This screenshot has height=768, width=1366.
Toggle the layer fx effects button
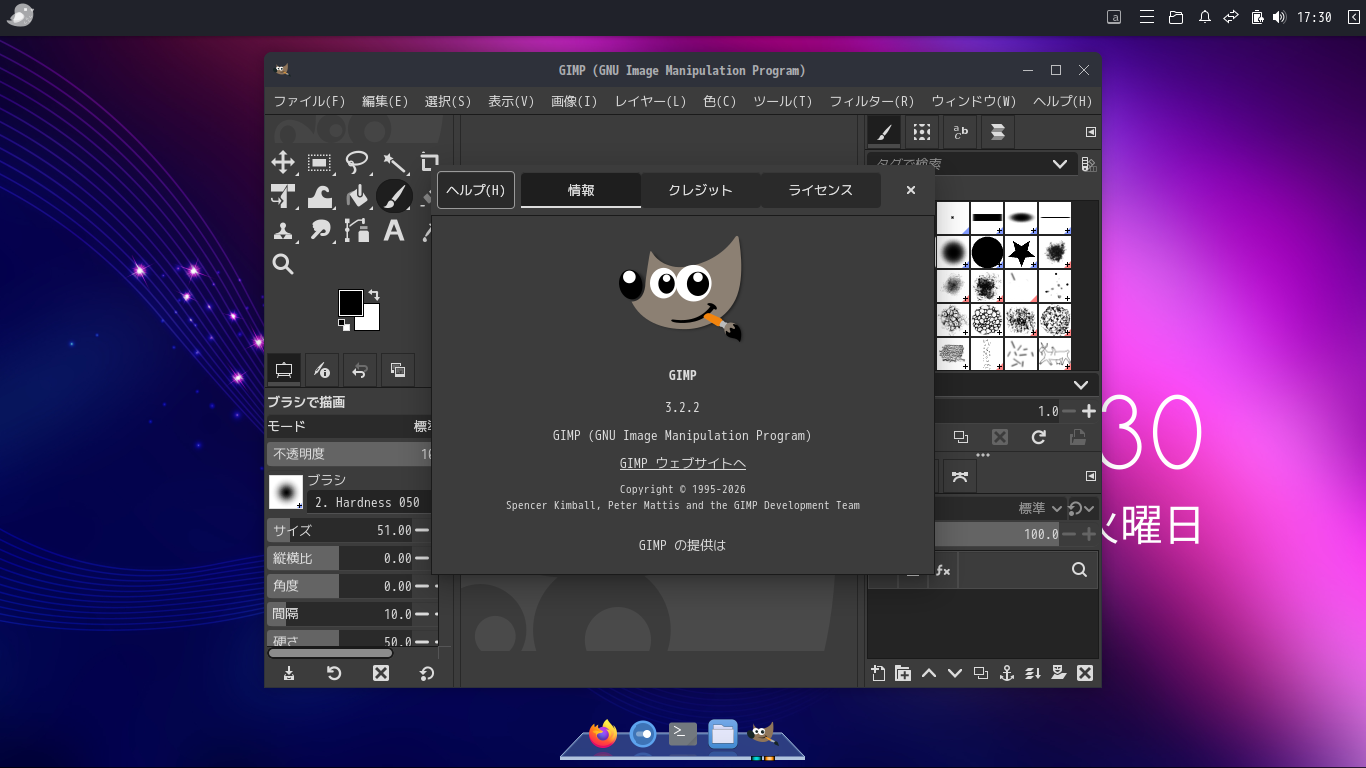click(x=942, y=570)
